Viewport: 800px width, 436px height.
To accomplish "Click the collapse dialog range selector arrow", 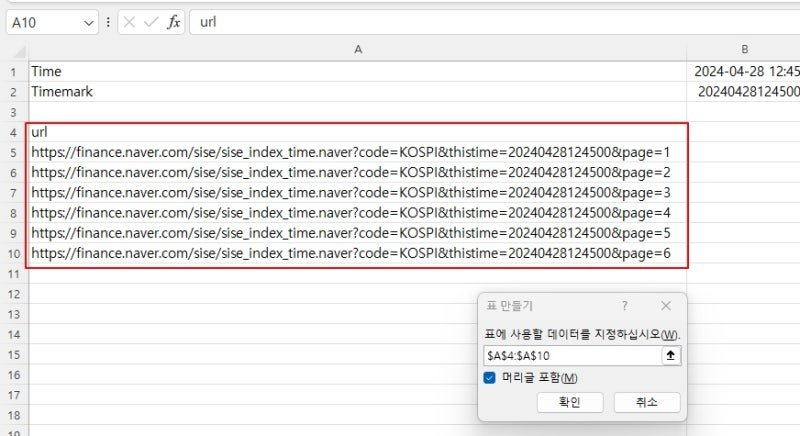I will [670, 355].
